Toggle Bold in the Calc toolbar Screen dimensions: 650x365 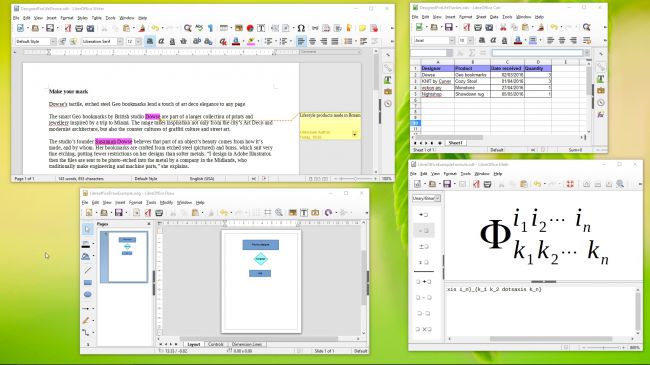click(x=482, y=40)
